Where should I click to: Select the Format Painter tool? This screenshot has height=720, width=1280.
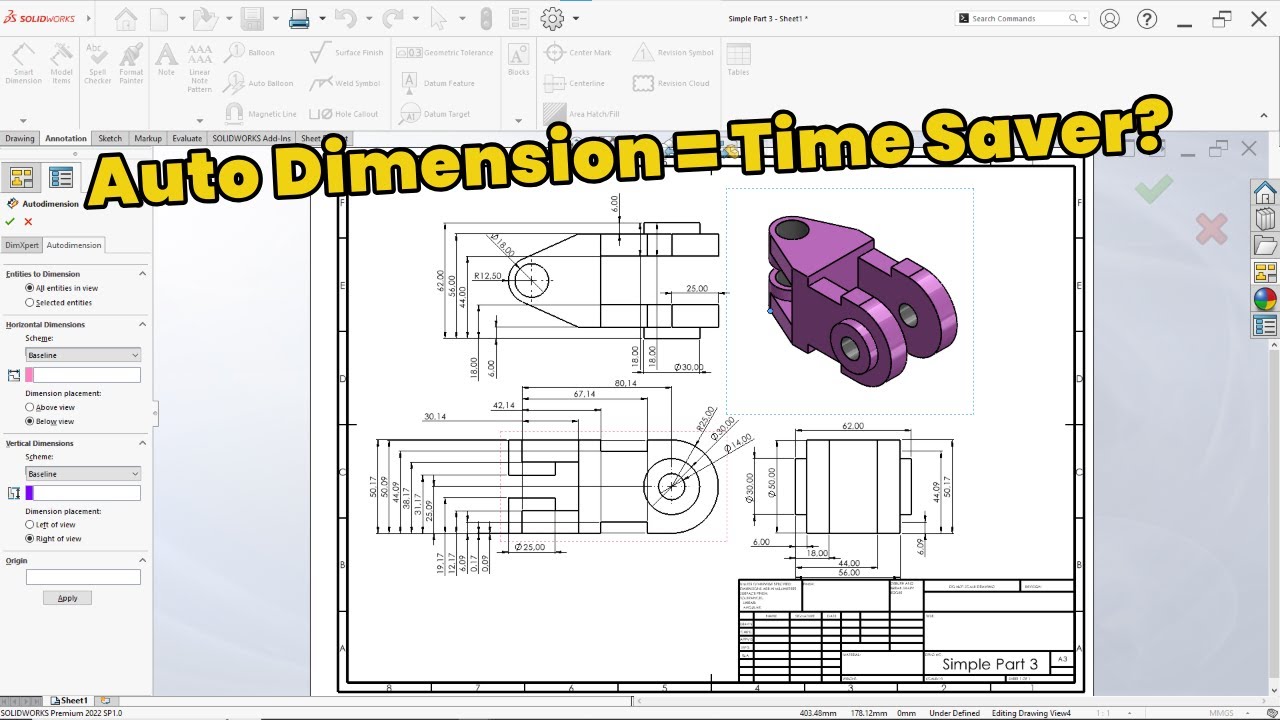pyautogui.click(x=131, y=64)
